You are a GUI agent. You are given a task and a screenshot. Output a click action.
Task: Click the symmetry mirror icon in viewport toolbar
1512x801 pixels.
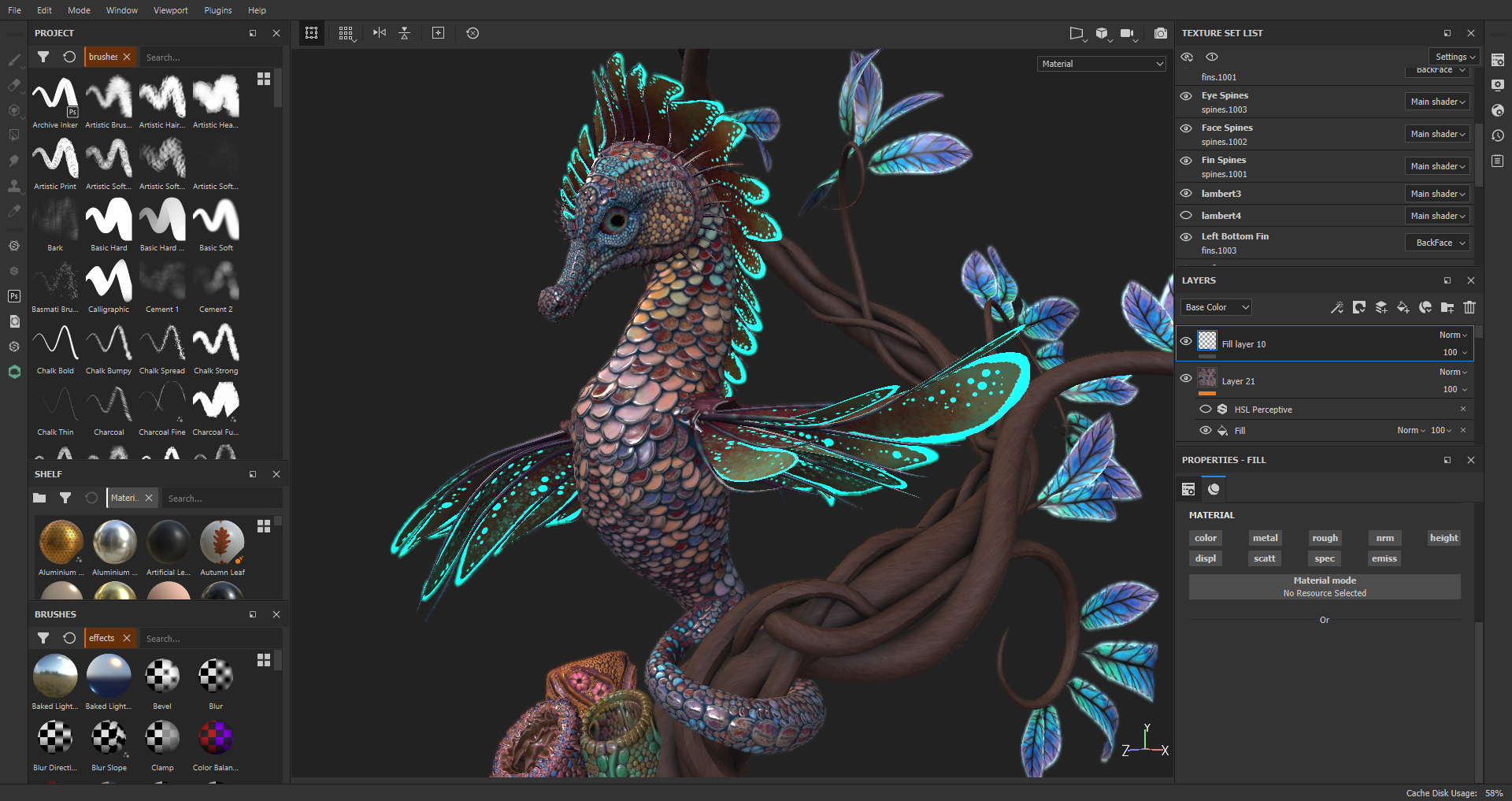pyautogui.click(x=380, y=33)
